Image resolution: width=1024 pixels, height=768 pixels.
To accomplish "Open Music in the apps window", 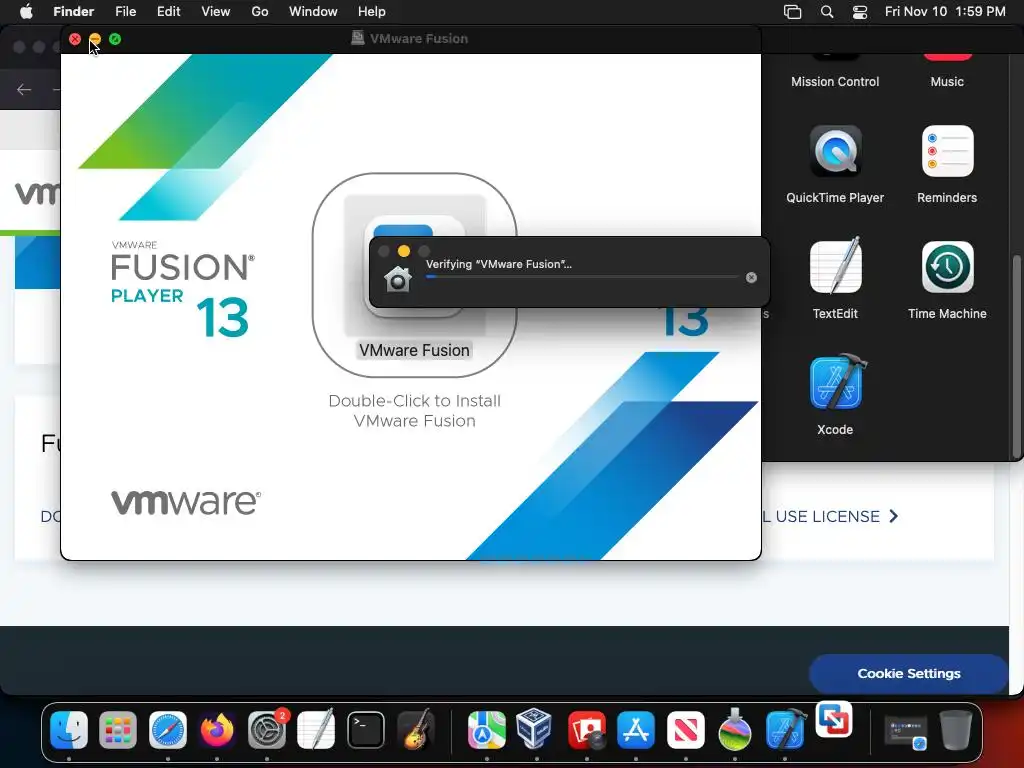I will [947, 82].
